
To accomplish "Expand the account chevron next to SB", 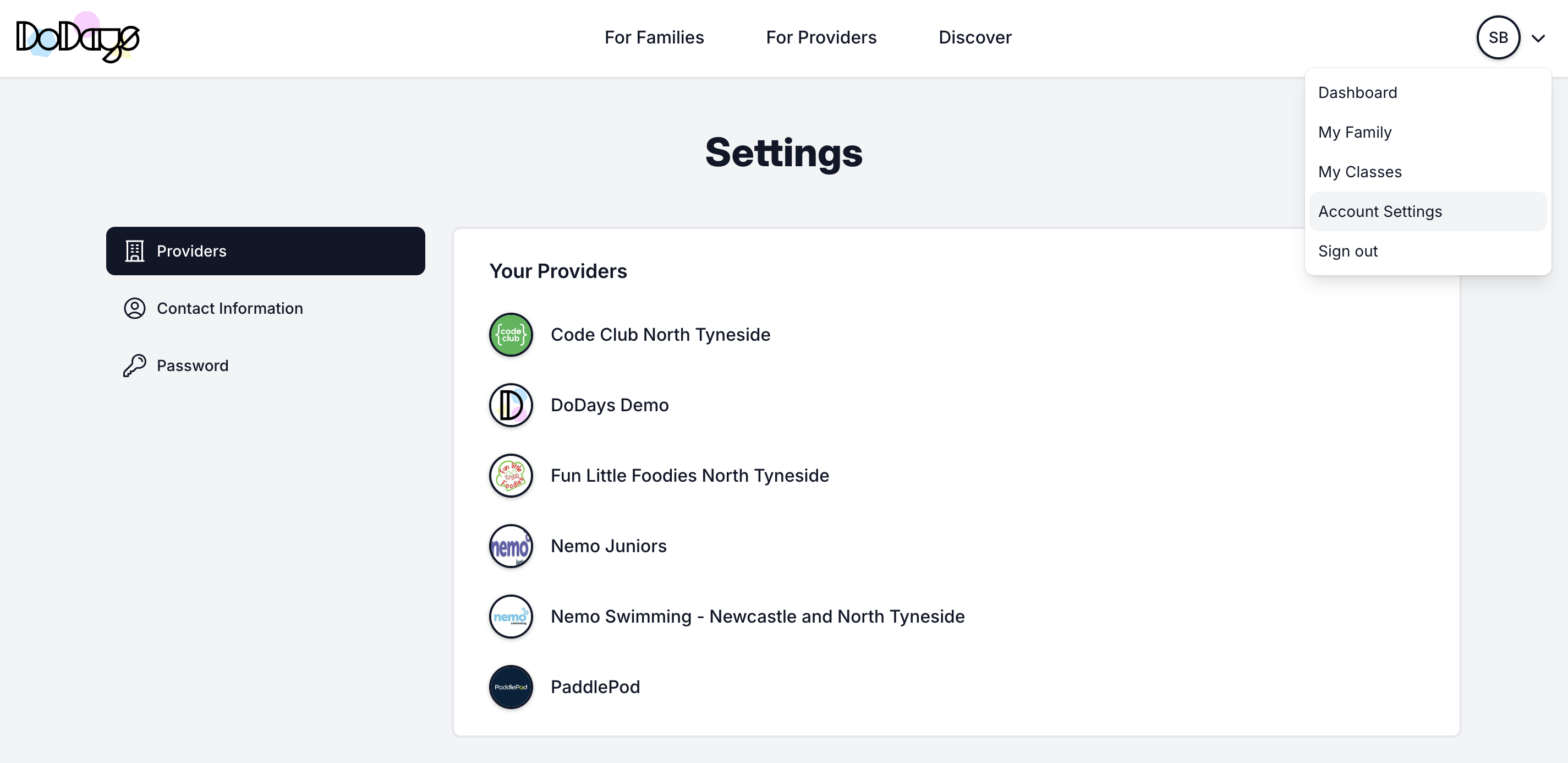I will point(1539,38).
